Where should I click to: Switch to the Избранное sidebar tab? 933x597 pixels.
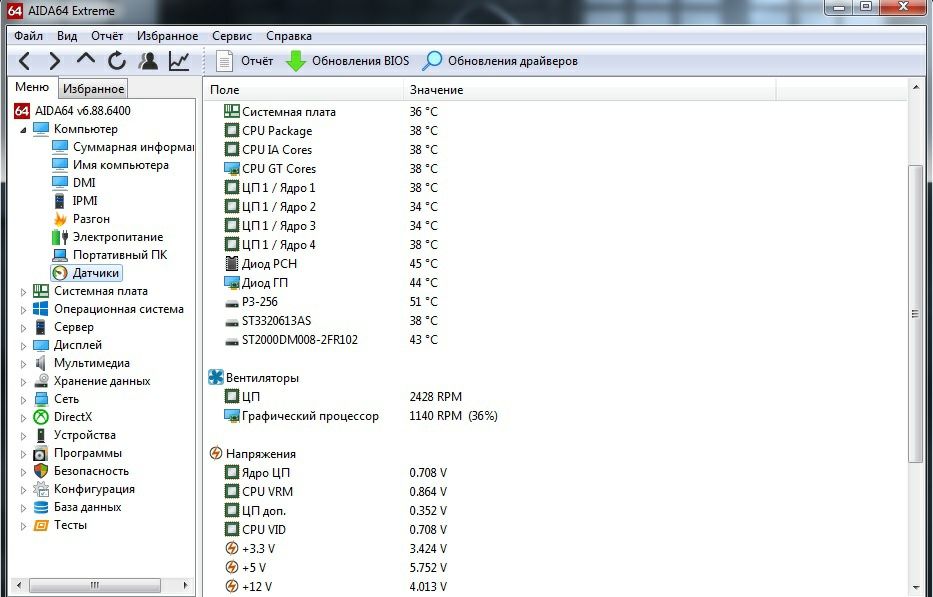pos(93,89)
